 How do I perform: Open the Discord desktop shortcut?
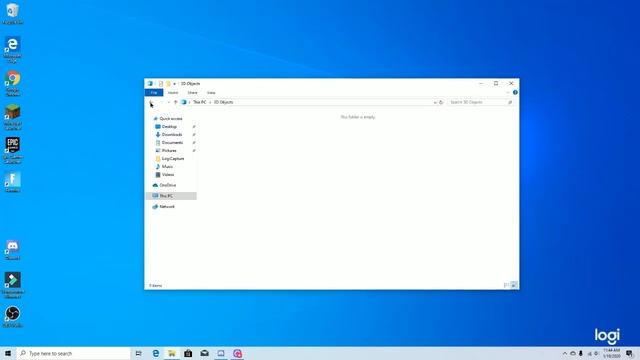tap(12, 250)
